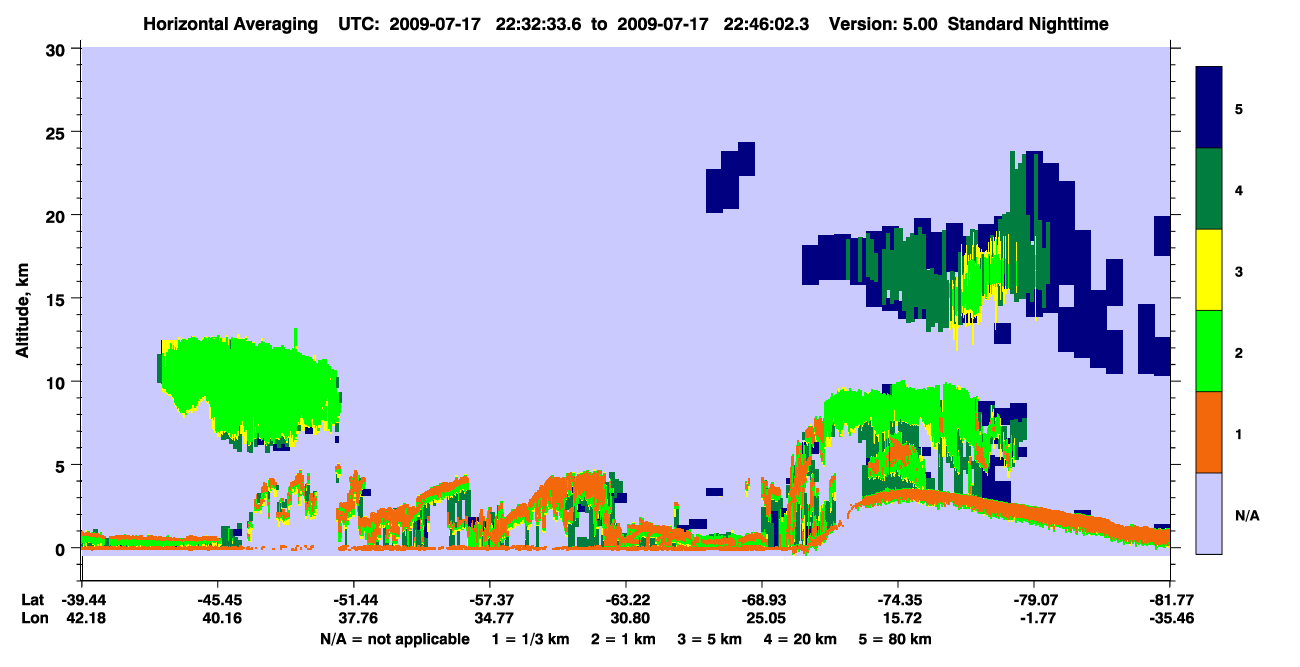The height and width of the screenshot is (667, 1300).
Task: Click the dark blue level 5 color bar segment
Action: 1209,108
